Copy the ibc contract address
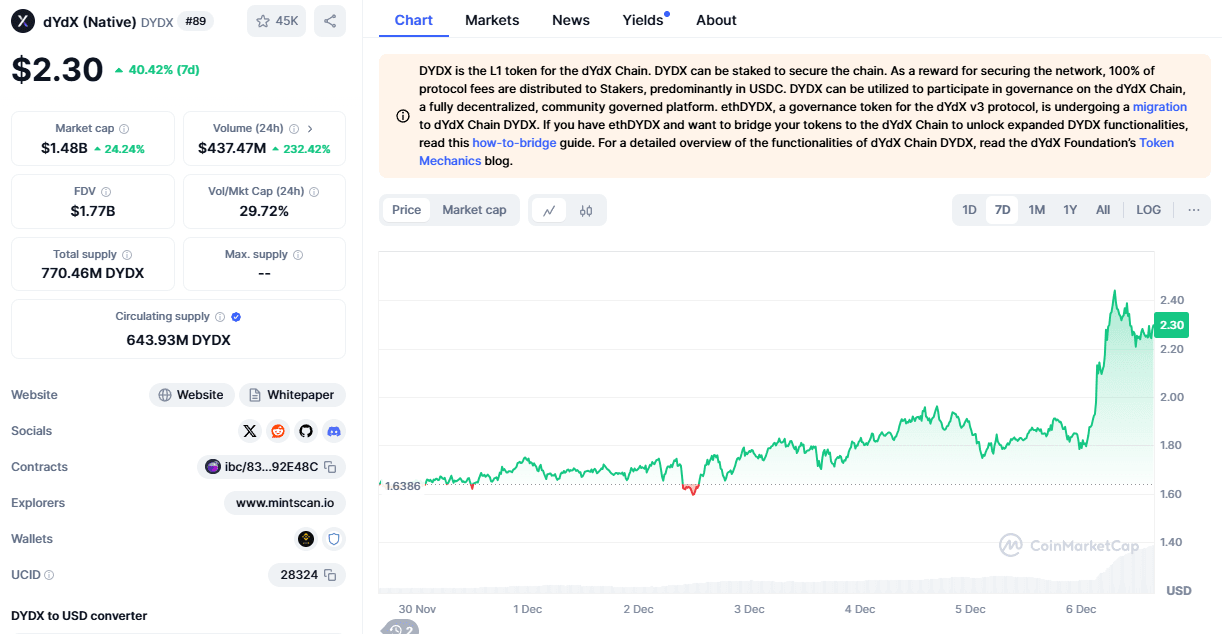This screenshot has height=634, width=1222. tap(331, 467)
